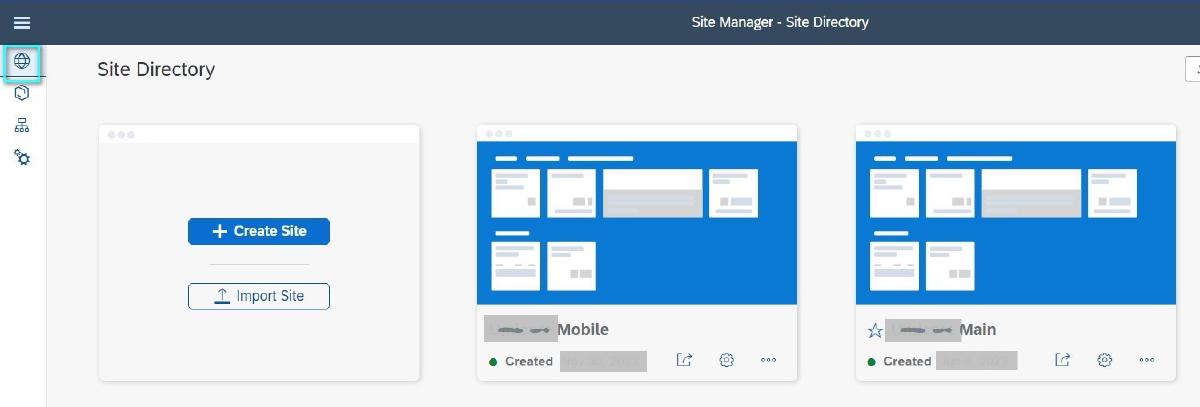Click the partially visible top-right button

[x=1192, y=69]
